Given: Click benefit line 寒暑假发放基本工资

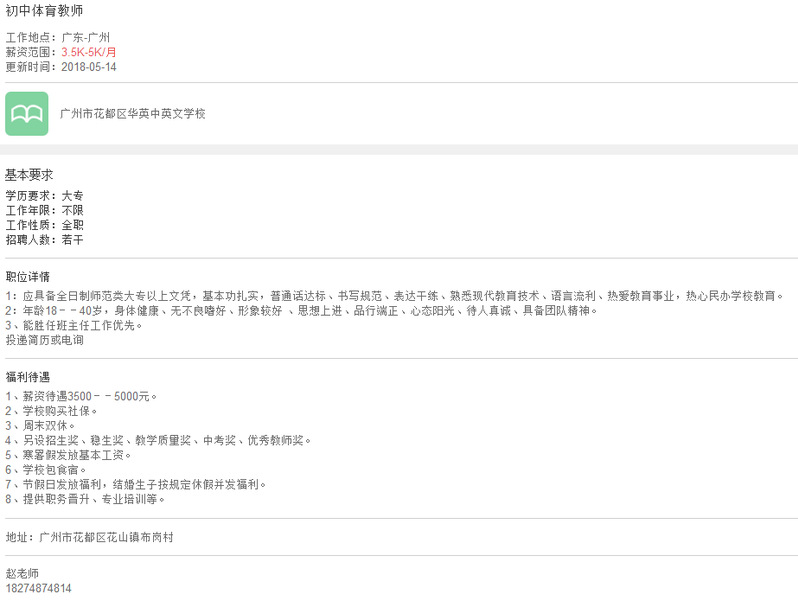Looking at the screenshot, I should pos(68,455).
